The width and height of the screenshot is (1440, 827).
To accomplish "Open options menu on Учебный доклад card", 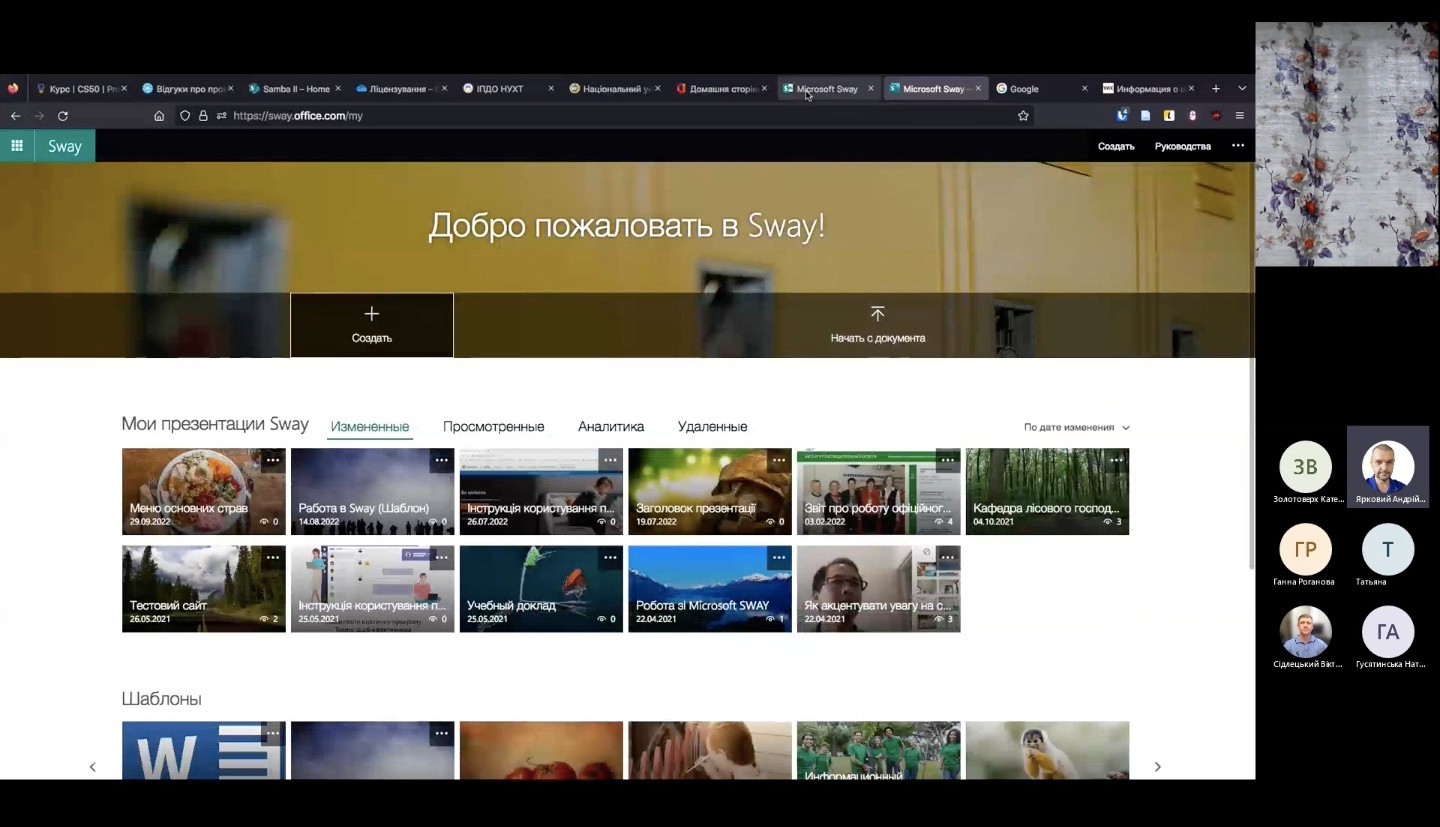I will click(x=610, y=557).
